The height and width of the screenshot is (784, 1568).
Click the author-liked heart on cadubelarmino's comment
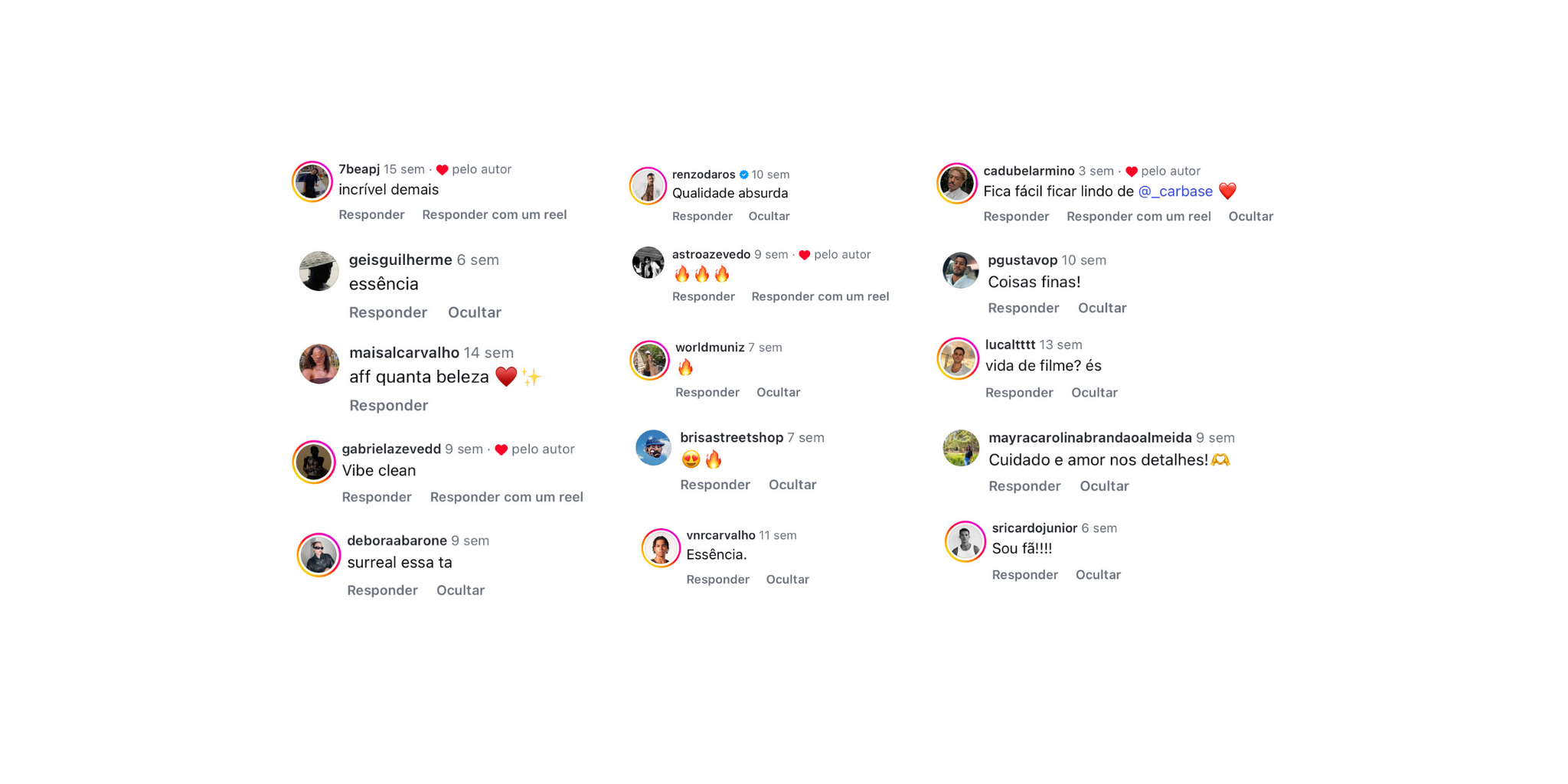[1131, 171]
